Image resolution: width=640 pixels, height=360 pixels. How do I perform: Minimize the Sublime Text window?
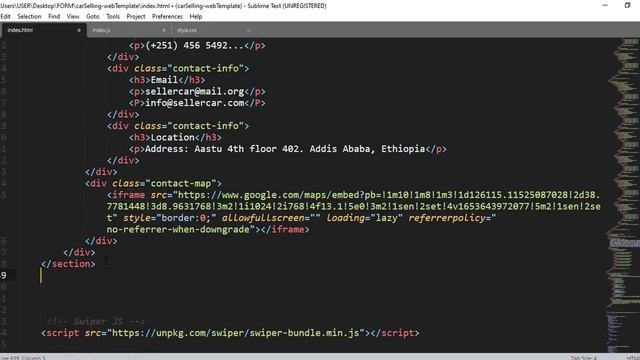pyautogui.click(x=605, y=5)
